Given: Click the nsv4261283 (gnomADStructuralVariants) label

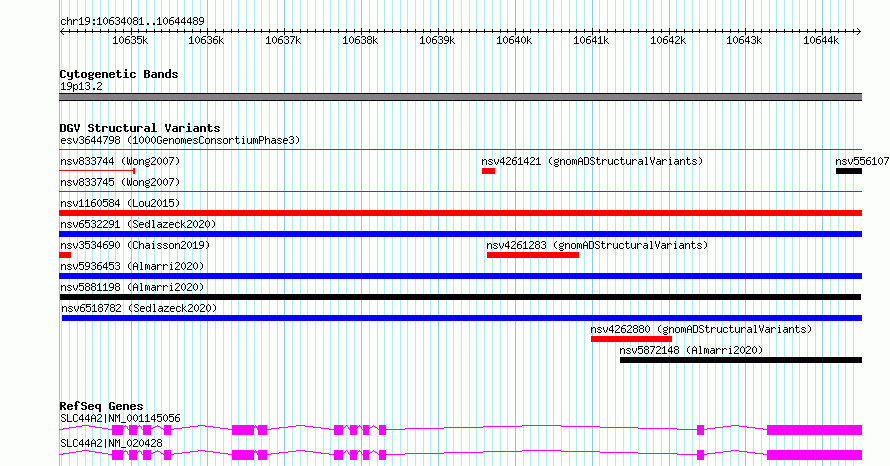Looking at the screenshot, I should [x=597, y=245].
